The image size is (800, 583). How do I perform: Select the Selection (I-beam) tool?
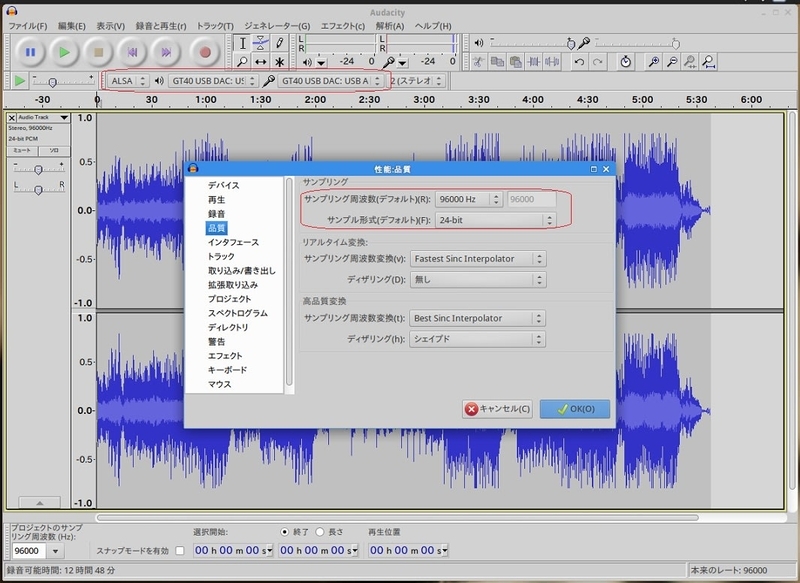click(x=243, y=43)
